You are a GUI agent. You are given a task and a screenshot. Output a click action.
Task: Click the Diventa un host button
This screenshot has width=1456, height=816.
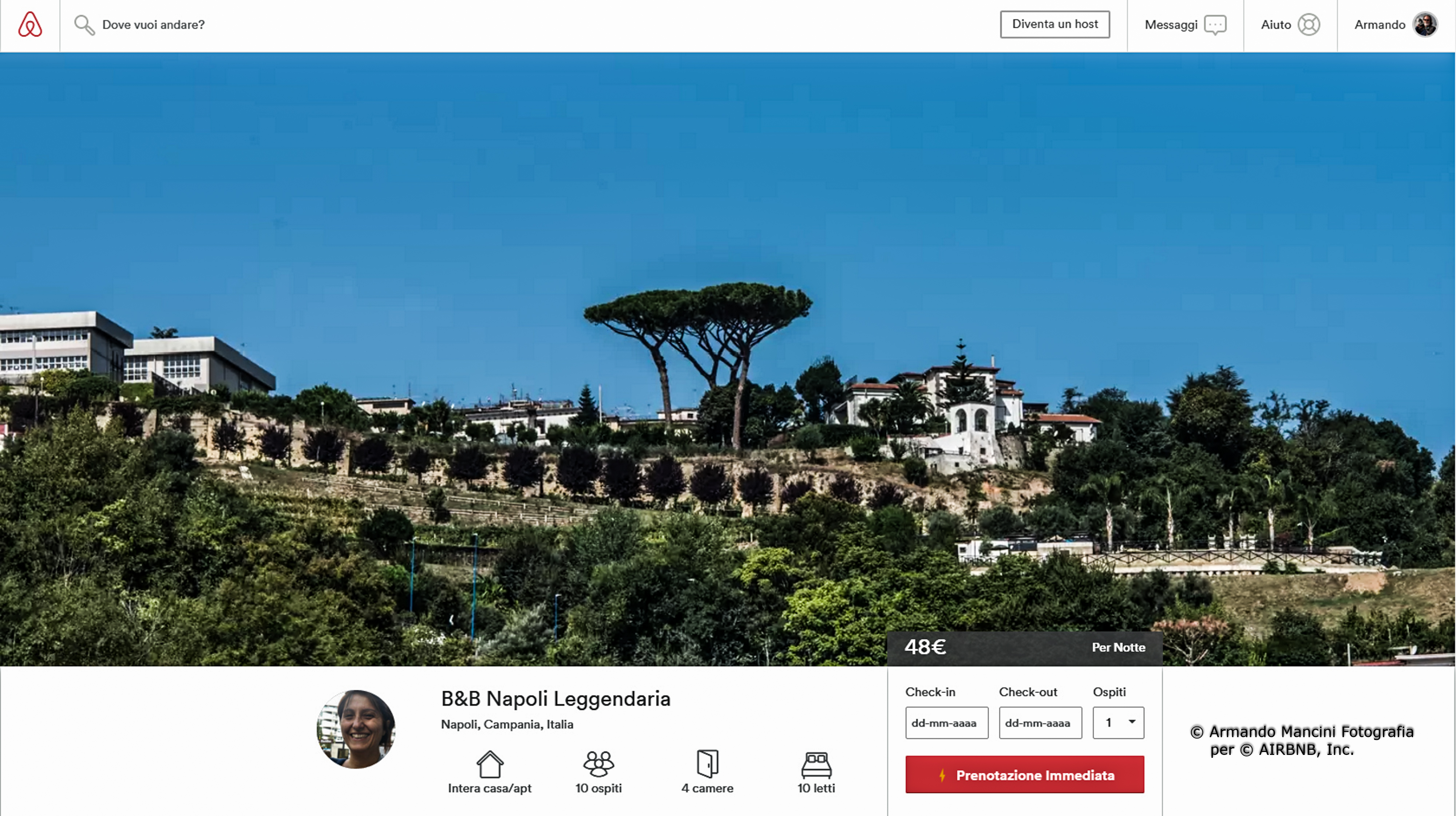[1055, 24]
